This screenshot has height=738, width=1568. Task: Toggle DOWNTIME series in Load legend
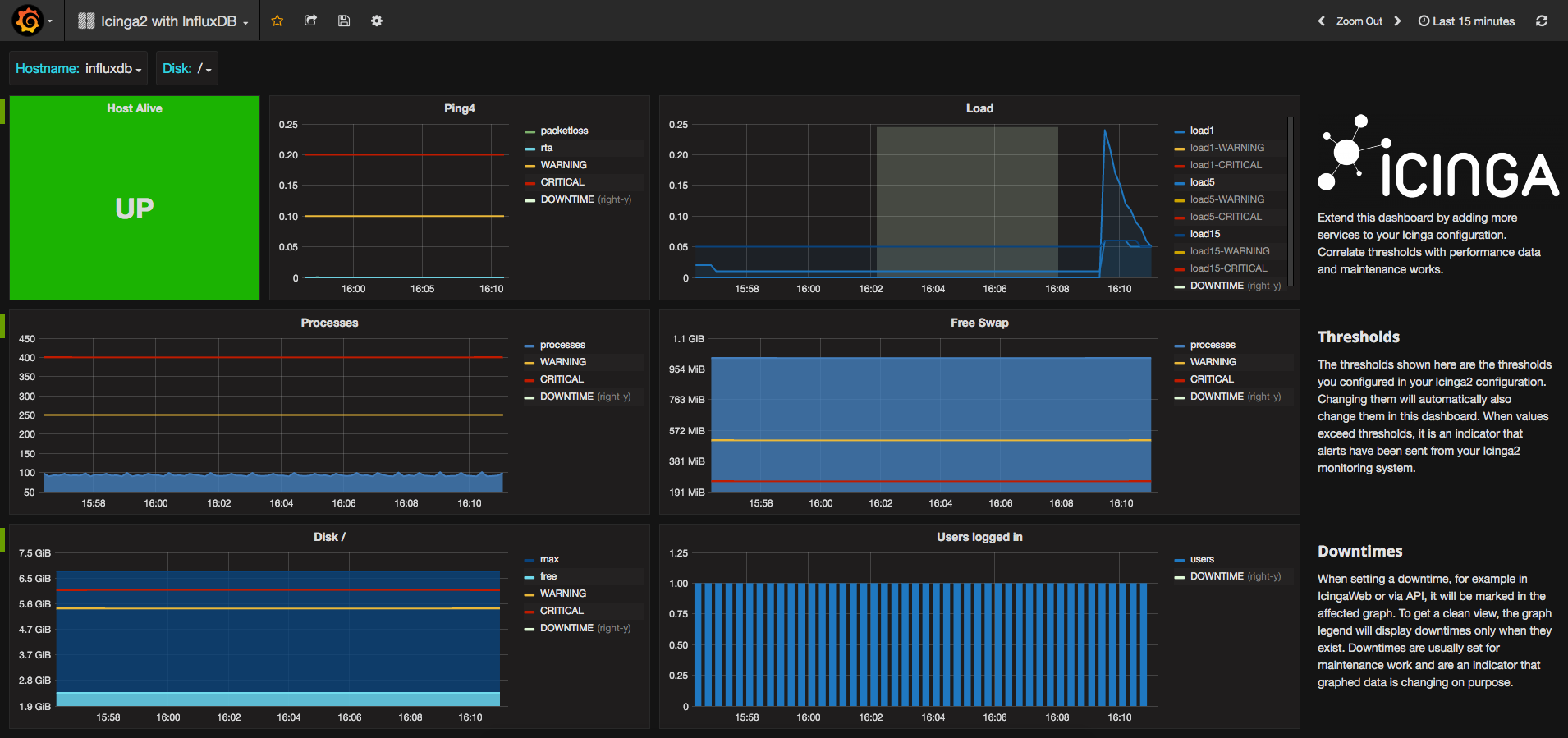click(1217, 286)
